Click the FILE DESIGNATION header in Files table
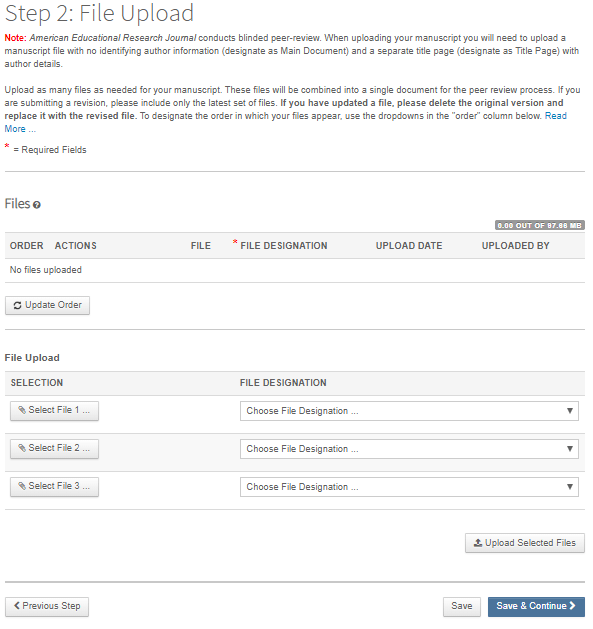The height and width of the screenshot is (629, 593). (284, 246)
